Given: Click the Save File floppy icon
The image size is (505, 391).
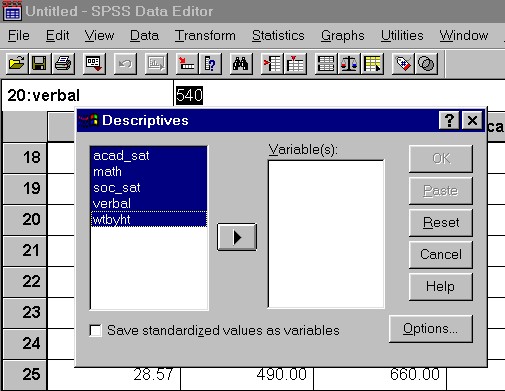Looking at the screenshot, I should pos(39,63).
